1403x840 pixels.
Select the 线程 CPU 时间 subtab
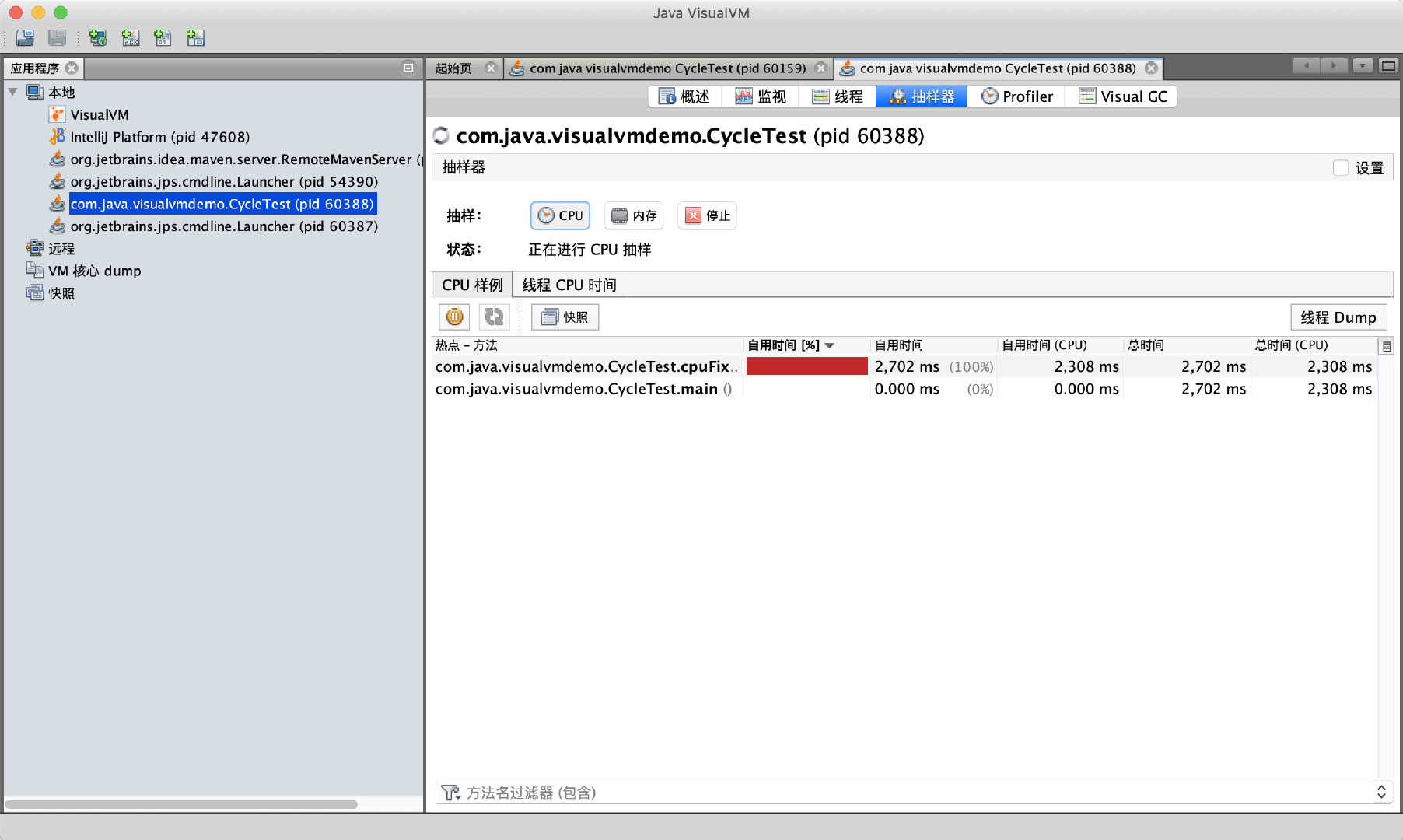(x=569, y=285)
